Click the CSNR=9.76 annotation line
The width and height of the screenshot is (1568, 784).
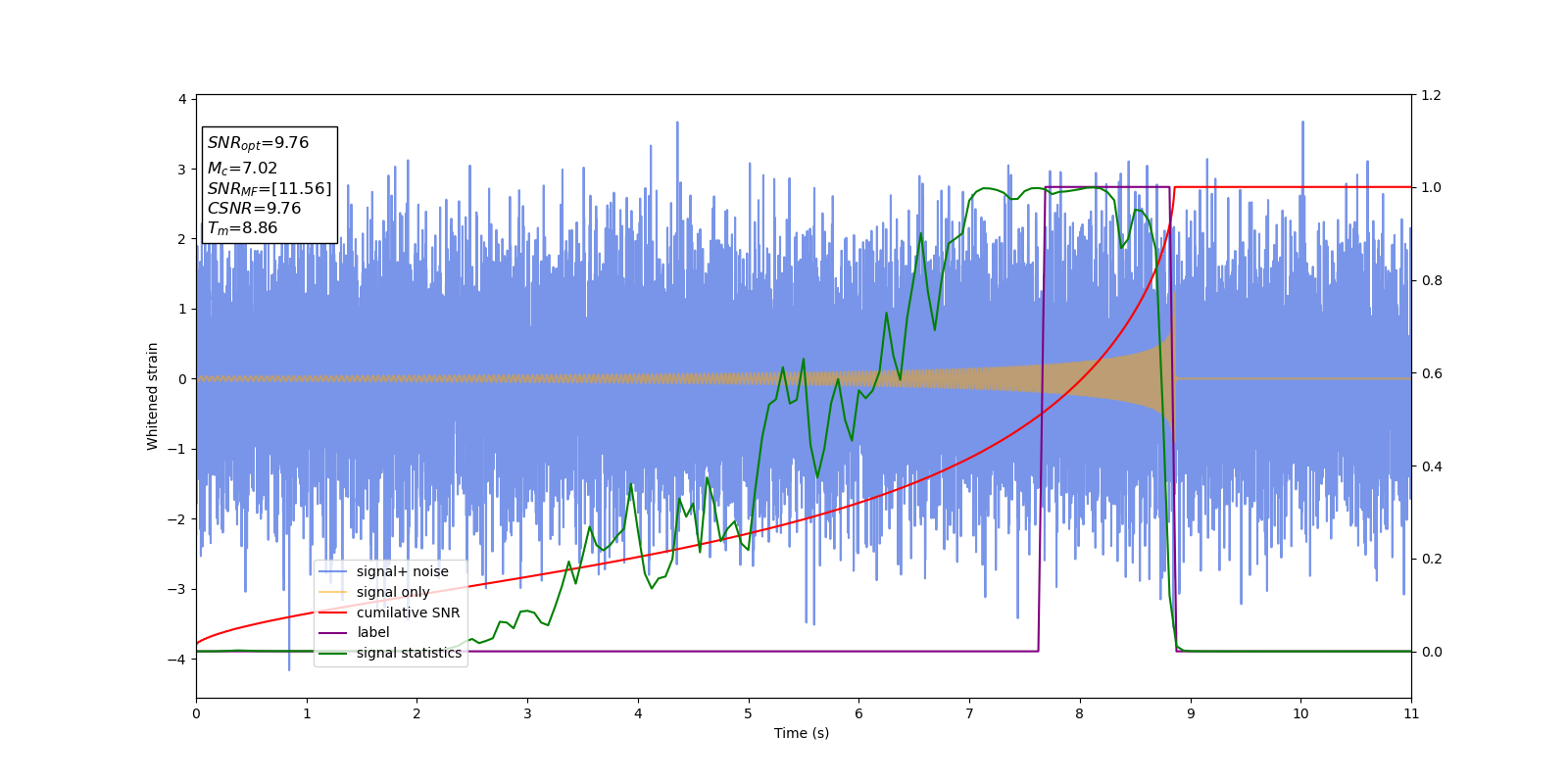pos(254,209)
